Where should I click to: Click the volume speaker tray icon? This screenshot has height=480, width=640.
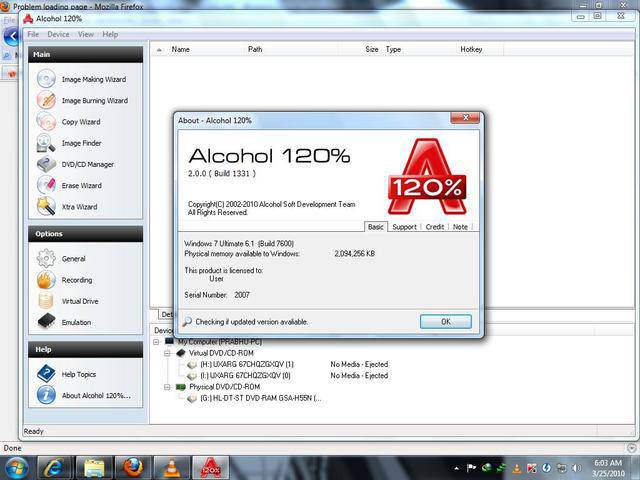(x=577, y=468)
